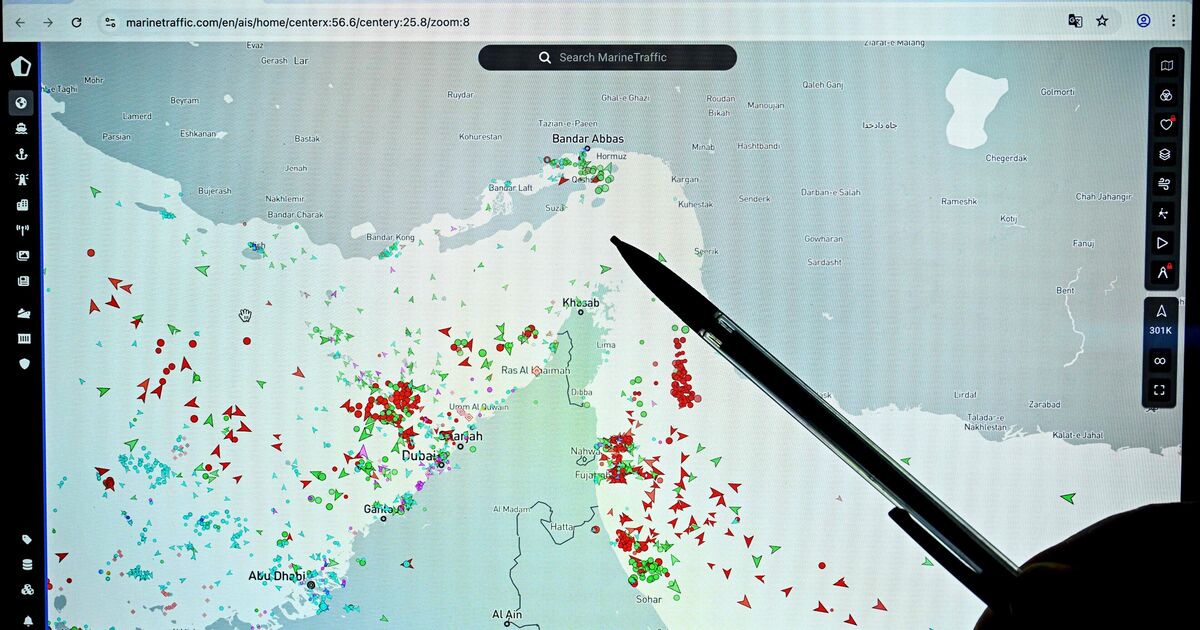
Task: Click the browser back arrow
Action: (20, 22)
